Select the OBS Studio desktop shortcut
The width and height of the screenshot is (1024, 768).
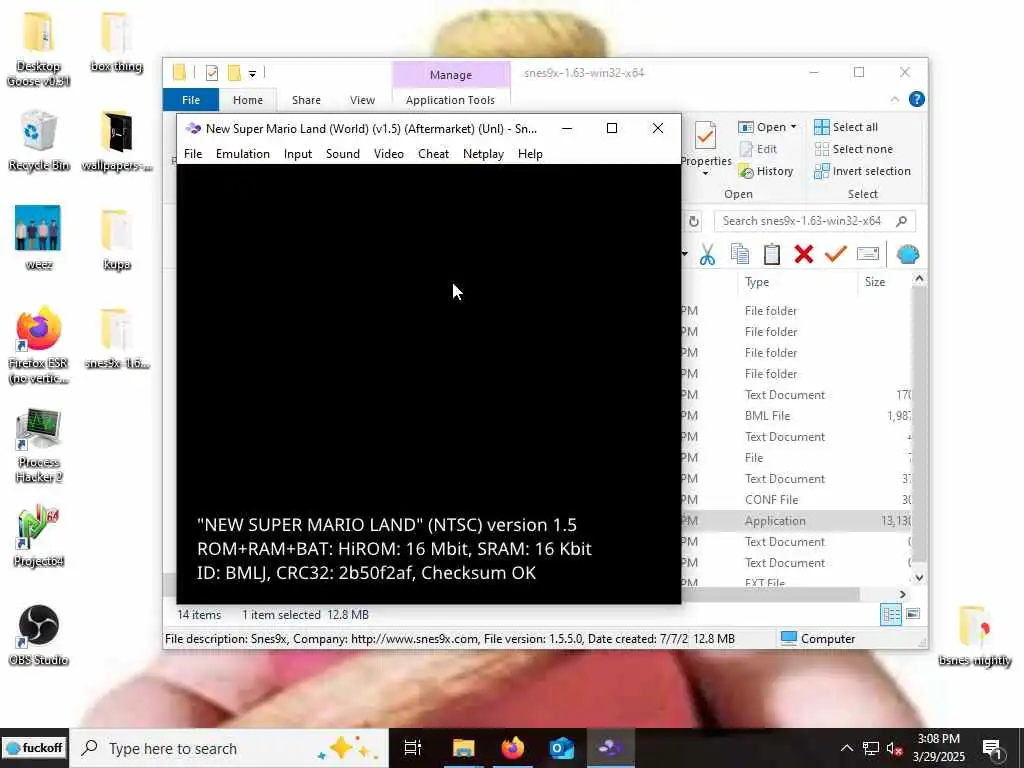[38, 635]
